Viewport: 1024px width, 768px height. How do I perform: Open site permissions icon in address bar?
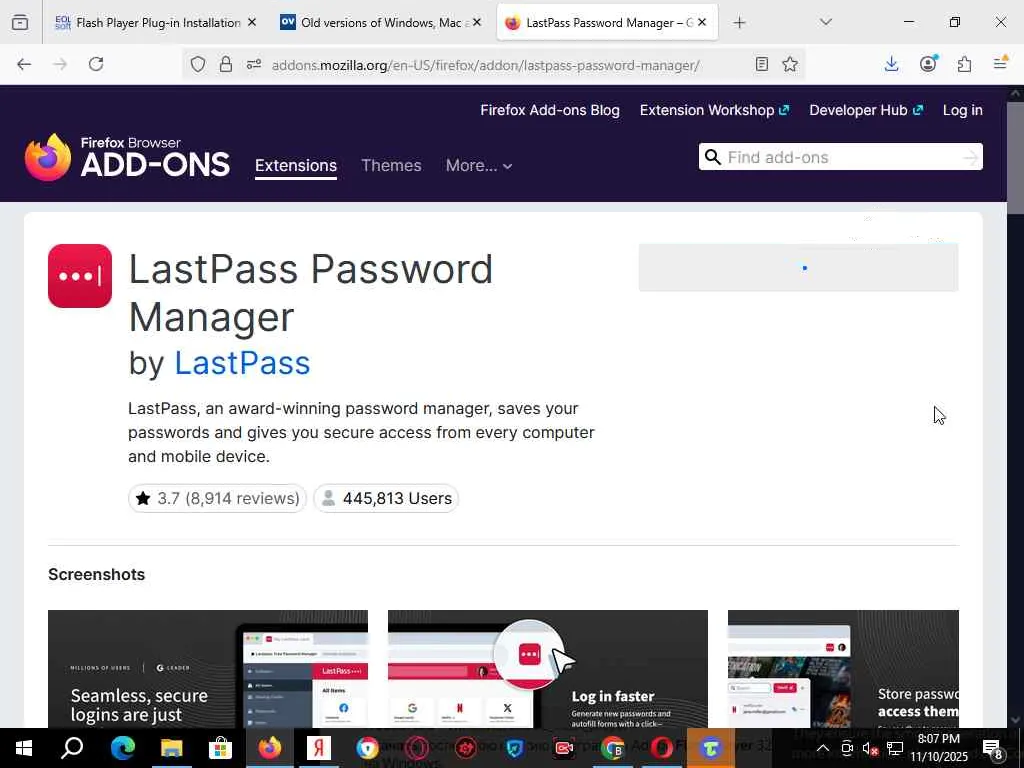254,64
